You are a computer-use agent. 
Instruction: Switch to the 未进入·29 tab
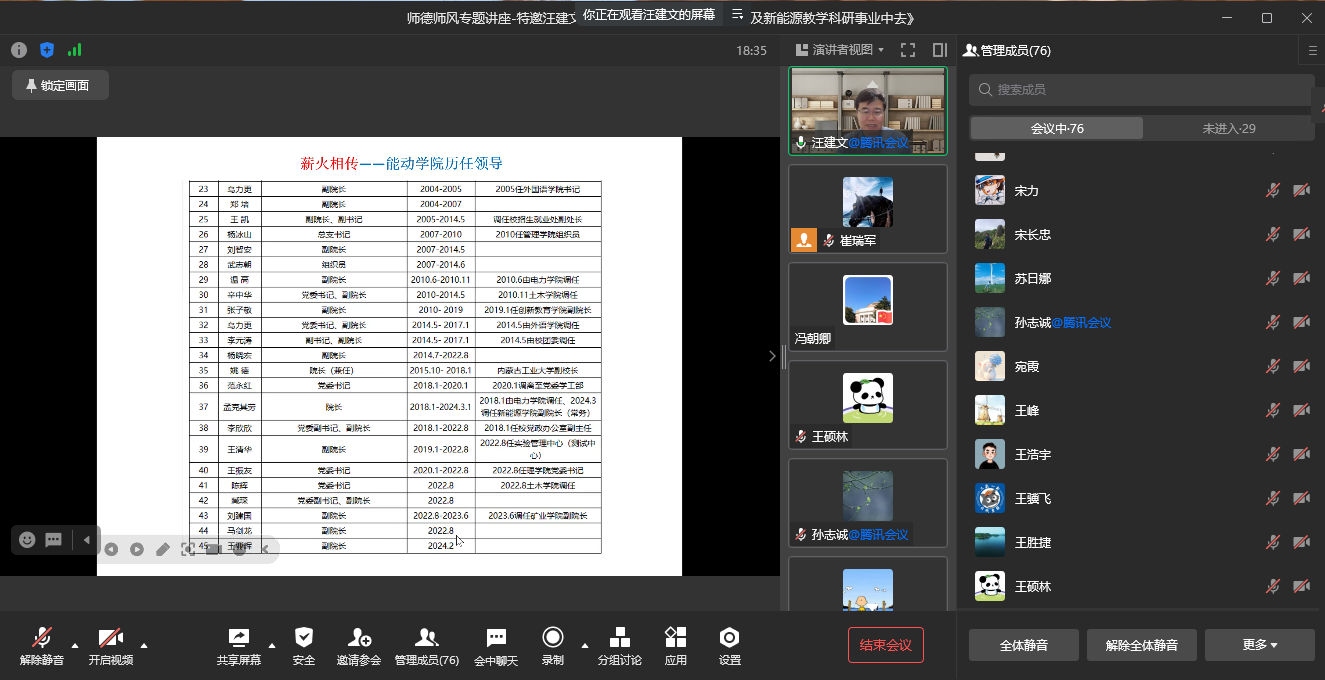(x=1228, y=128)
